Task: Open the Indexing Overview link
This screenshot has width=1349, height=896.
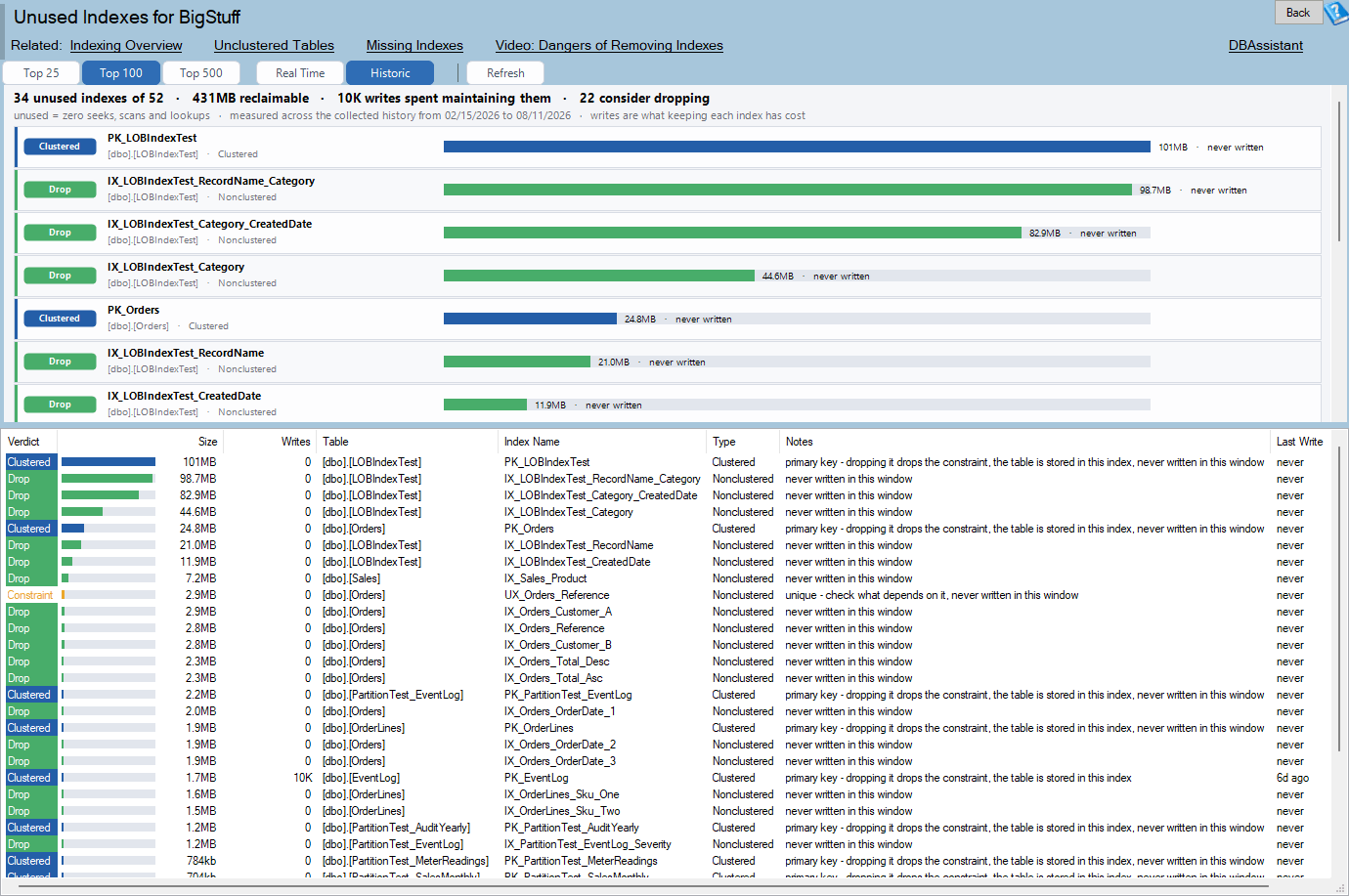Action: click(126, 45)
